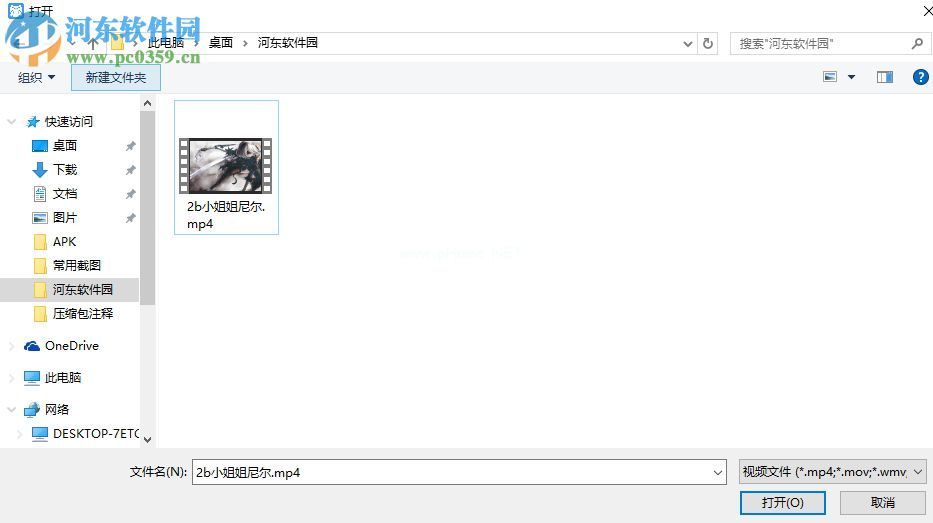Click 新建文件夹 in toolbar
This screenshot has height=523, width=933.
coord(115,77)
